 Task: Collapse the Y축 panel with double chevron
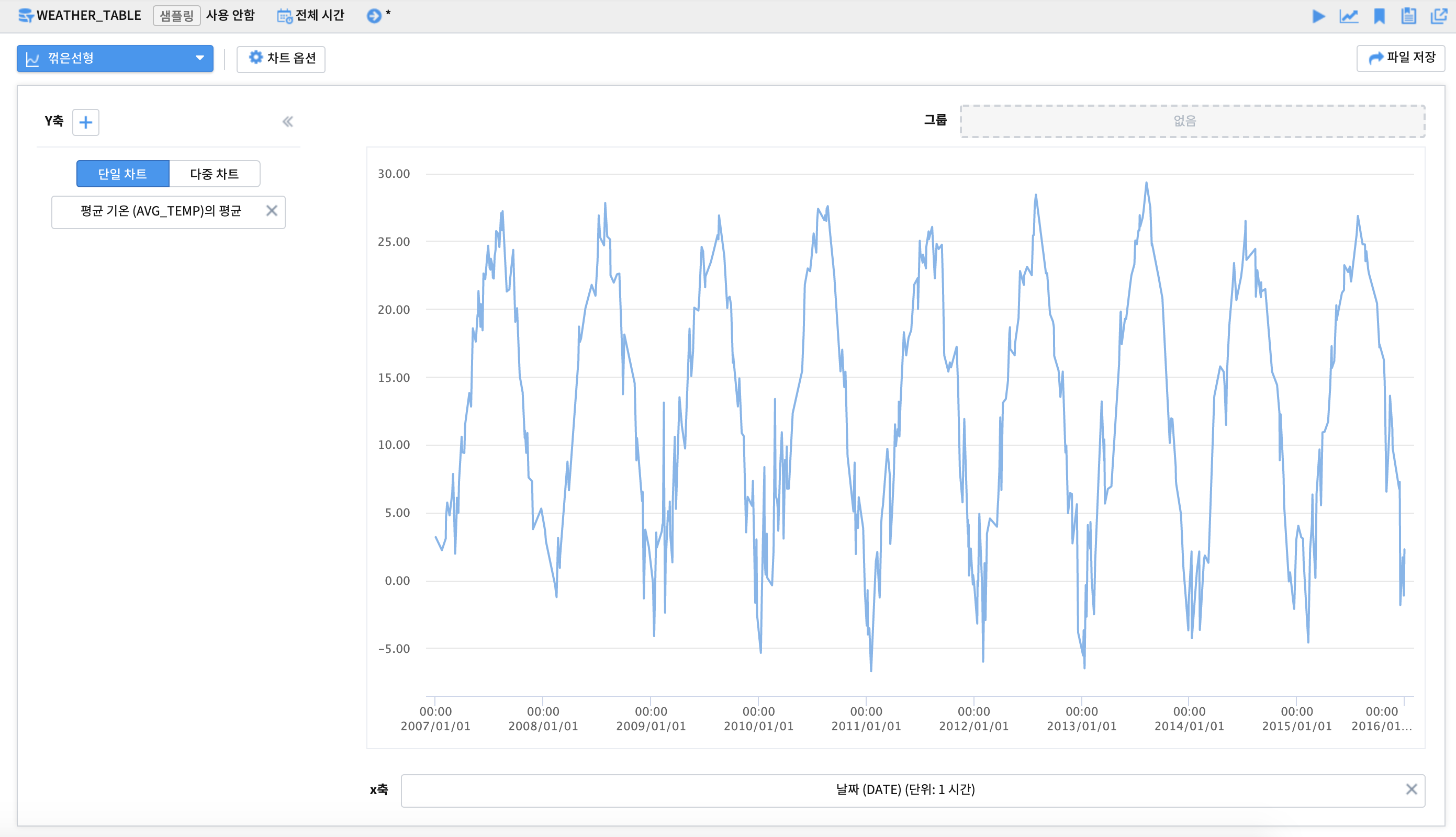287,122
